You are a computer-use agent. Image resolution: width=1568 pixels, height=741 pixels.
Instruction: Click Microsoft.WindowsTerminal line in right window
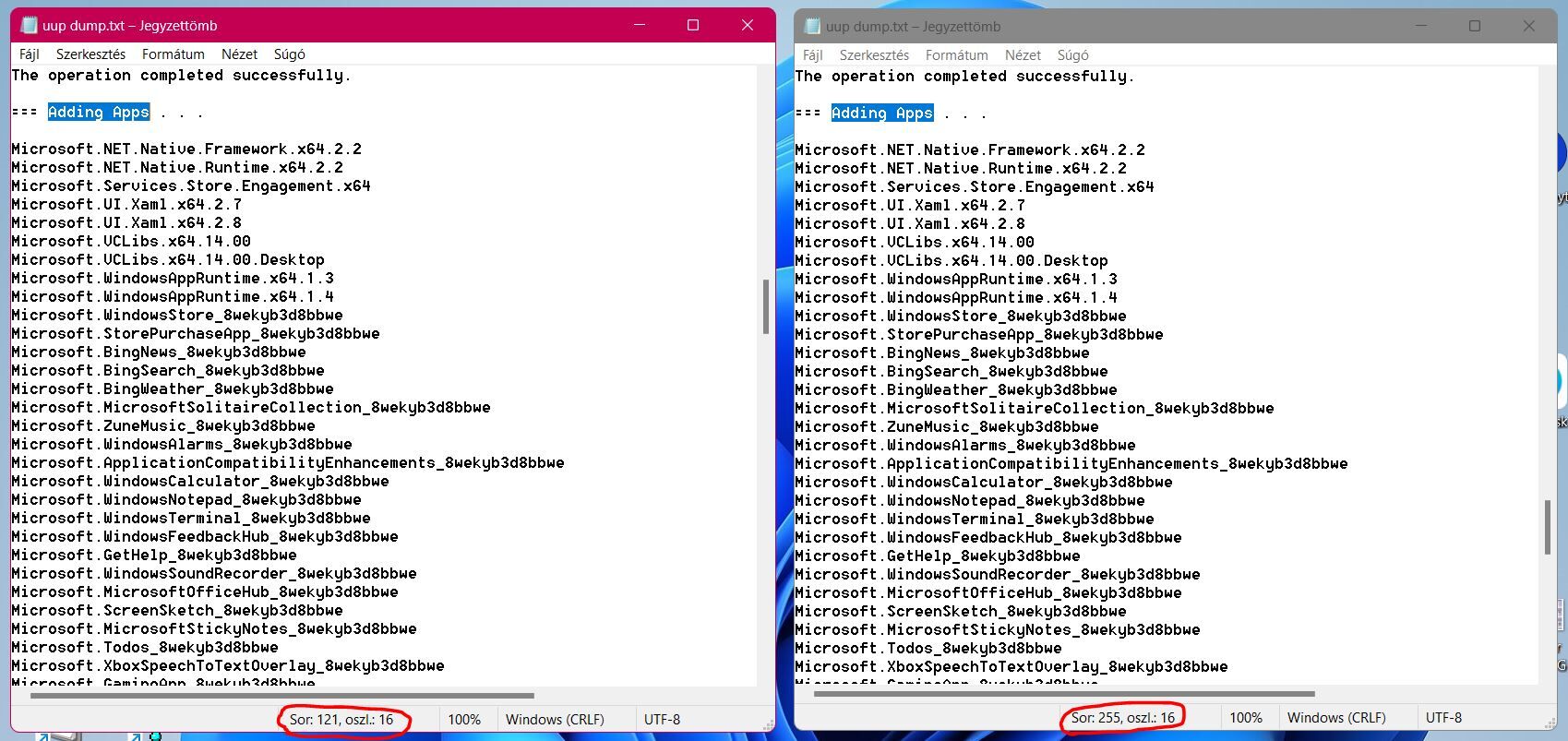(975, 519)
